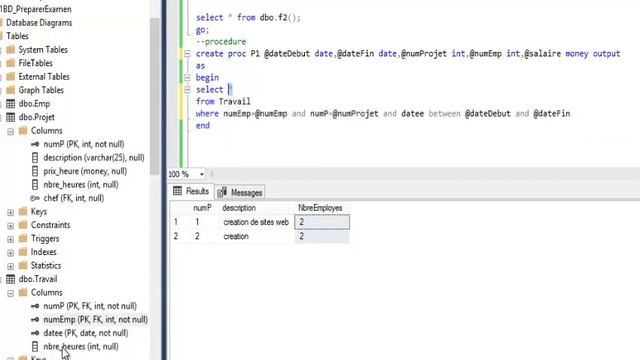
Task: Click the System Tables folder icon
Action: tap(11, 50)
